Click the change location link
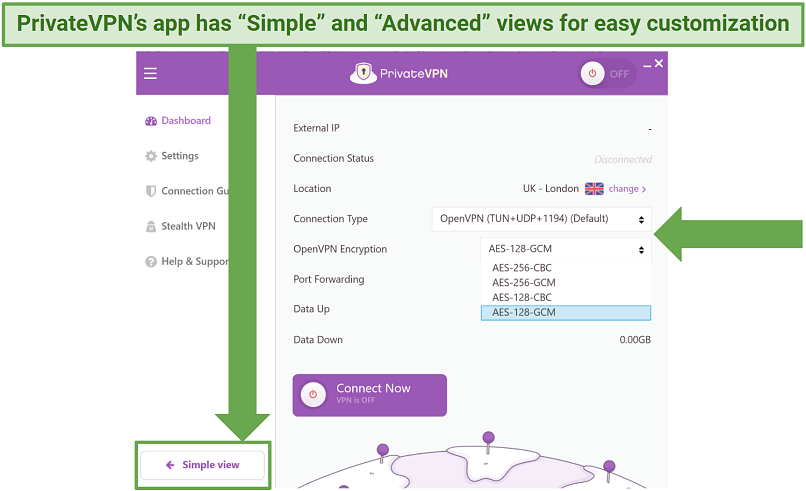The image size is (806, 491). pos(627,189)
